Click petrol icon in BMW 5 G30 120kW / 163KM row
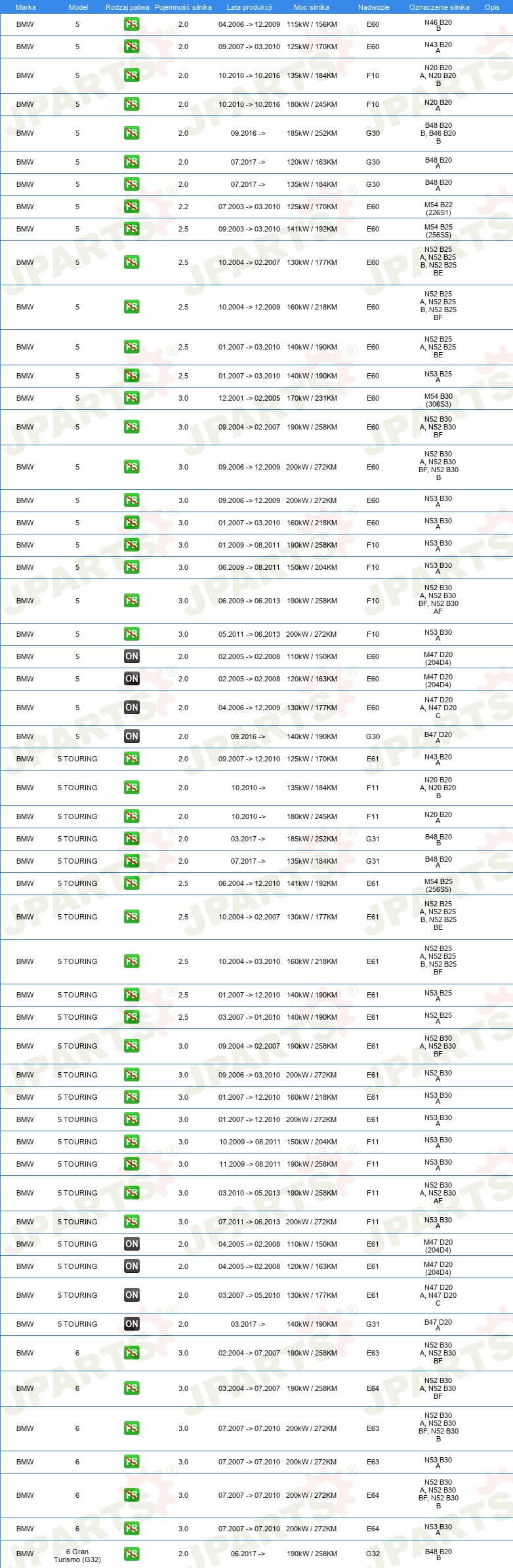The width and height of the screenshot is (513, 1568). click(132, 162)
